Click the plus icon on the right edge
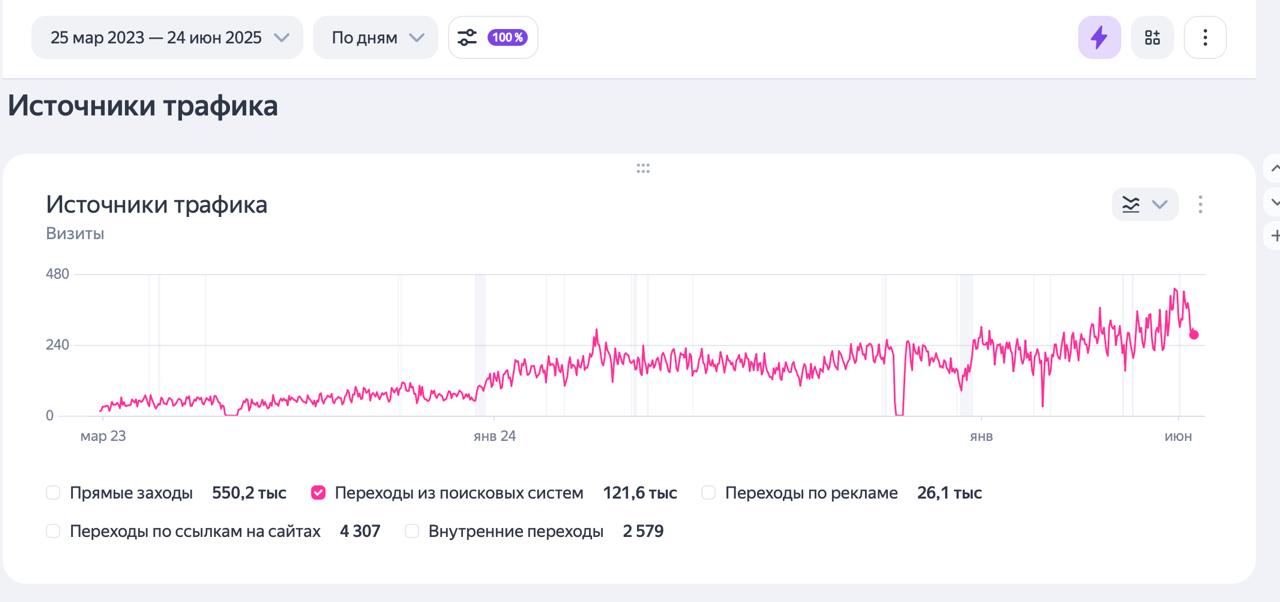This screenshot has height=602, width=1280. pyautogui.click(x=1273, y=236)
